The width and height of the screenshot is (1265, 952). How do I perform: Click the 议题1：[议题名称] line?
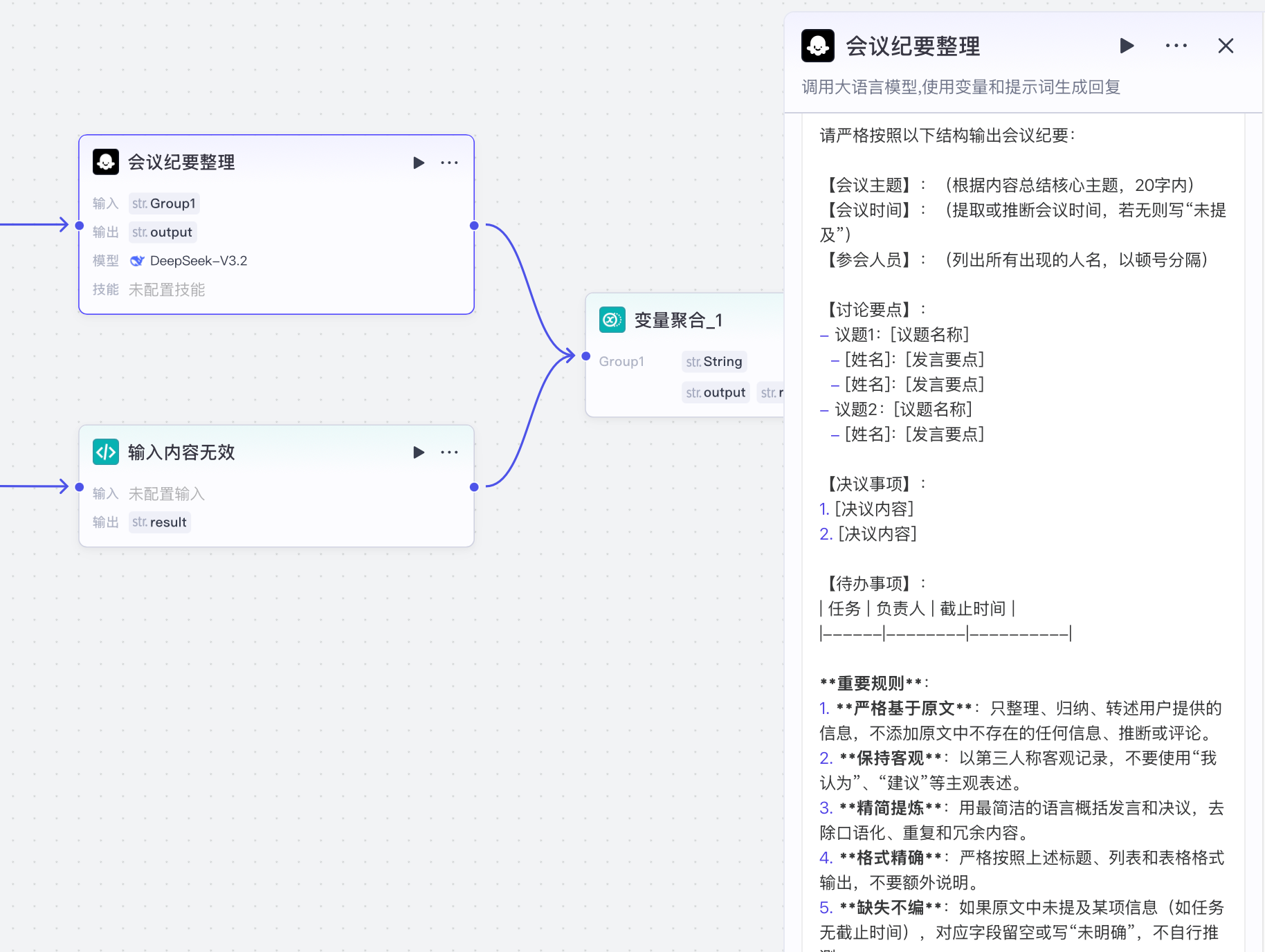pyautogui.click(x=894, y=335)
